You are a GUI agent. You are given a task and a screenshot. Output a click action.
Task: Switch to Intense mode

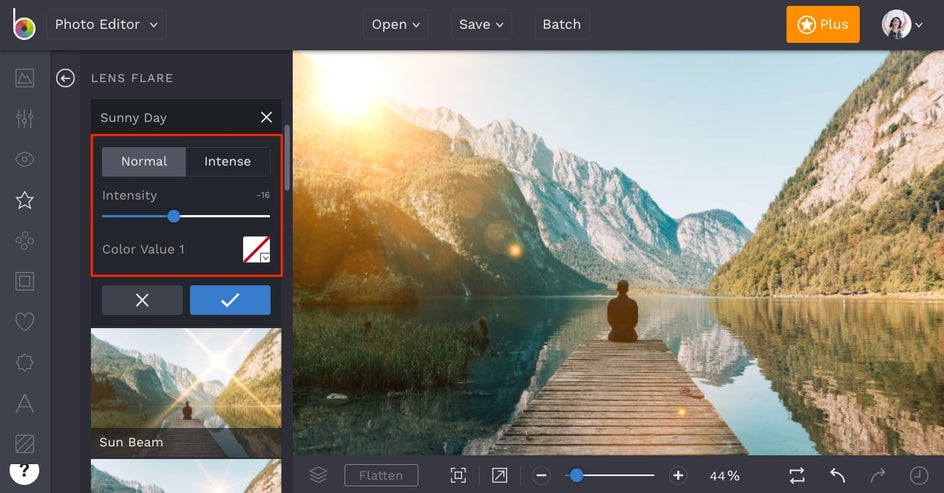click(x=228, y=161)
